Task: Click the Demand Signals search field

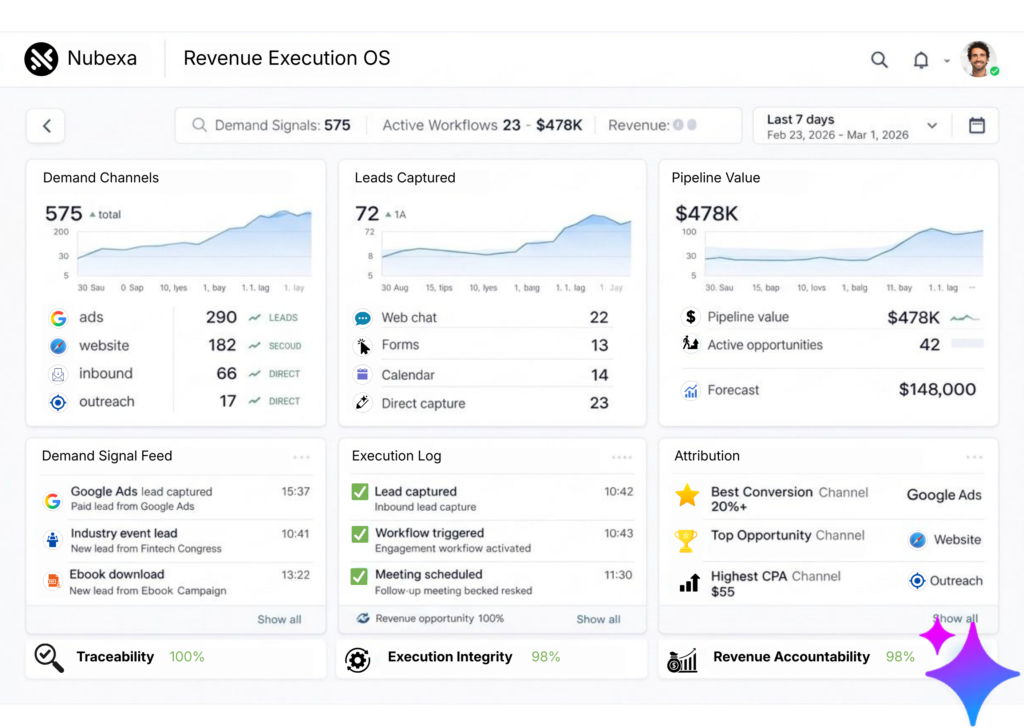Action: [x=270, y=126]
